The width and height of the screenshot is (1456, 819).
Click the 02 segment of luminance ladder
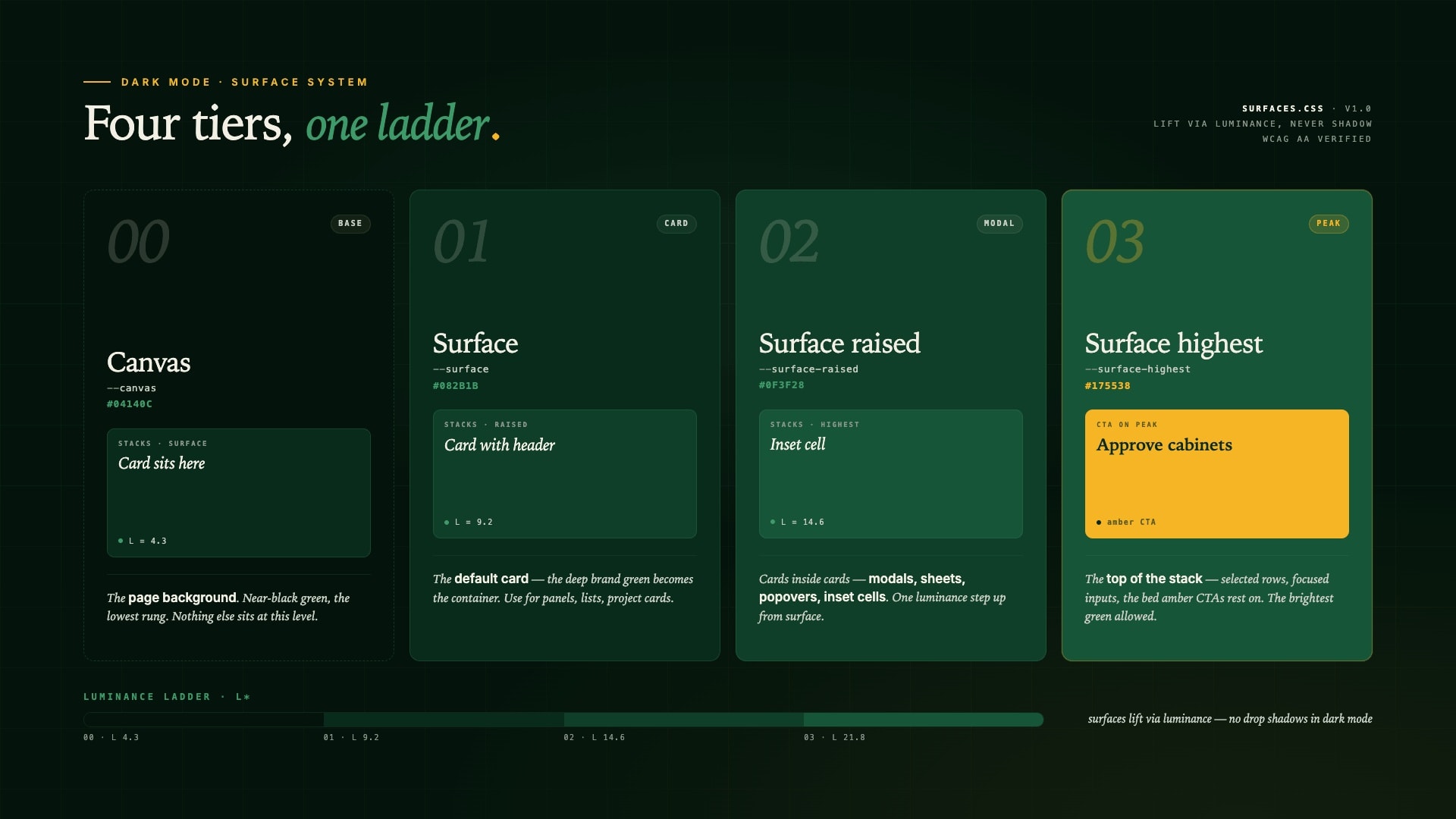point(684,720)
